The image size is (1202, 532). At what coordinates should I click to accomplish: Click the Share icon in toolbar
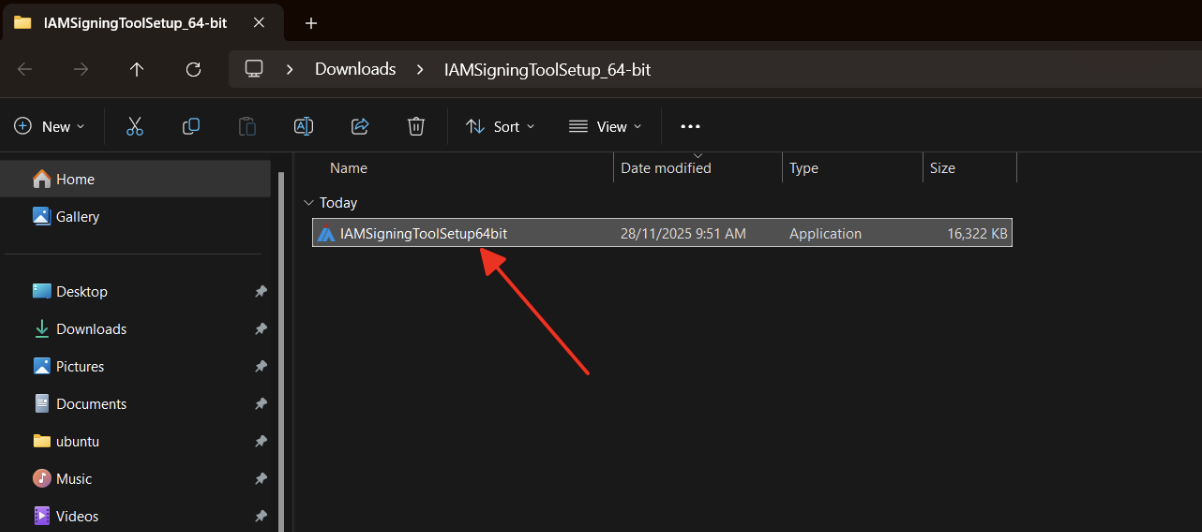[x=360, y=126]
